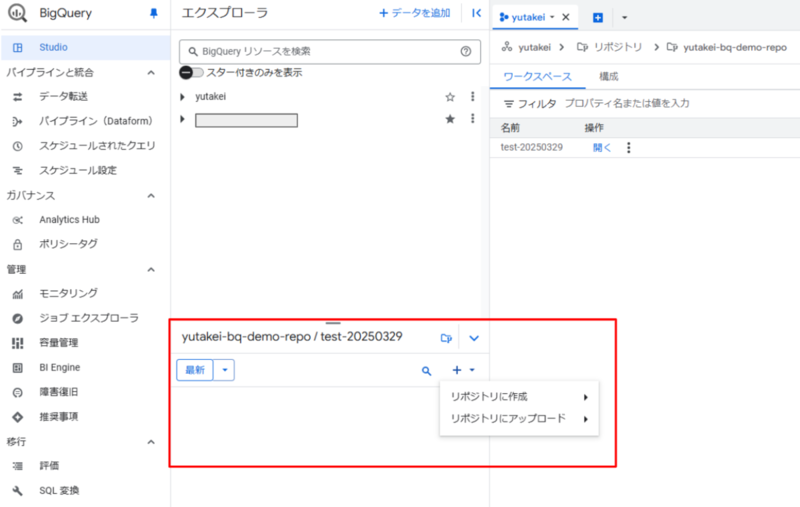
Task: Click the フィルタ icon
Action: click(x=509, y=104)
